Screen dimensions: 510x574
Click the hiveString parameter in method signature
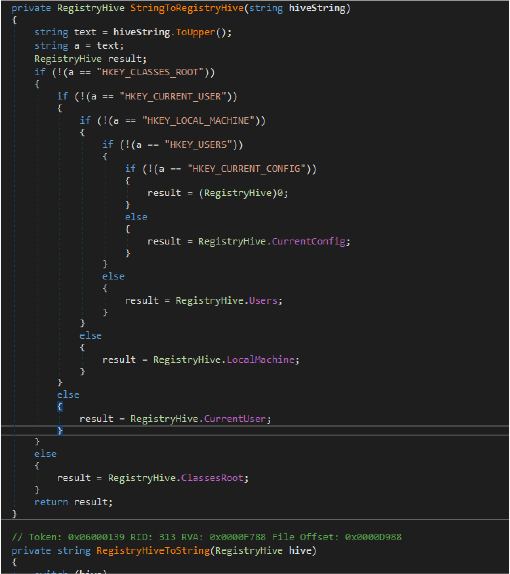317,8
